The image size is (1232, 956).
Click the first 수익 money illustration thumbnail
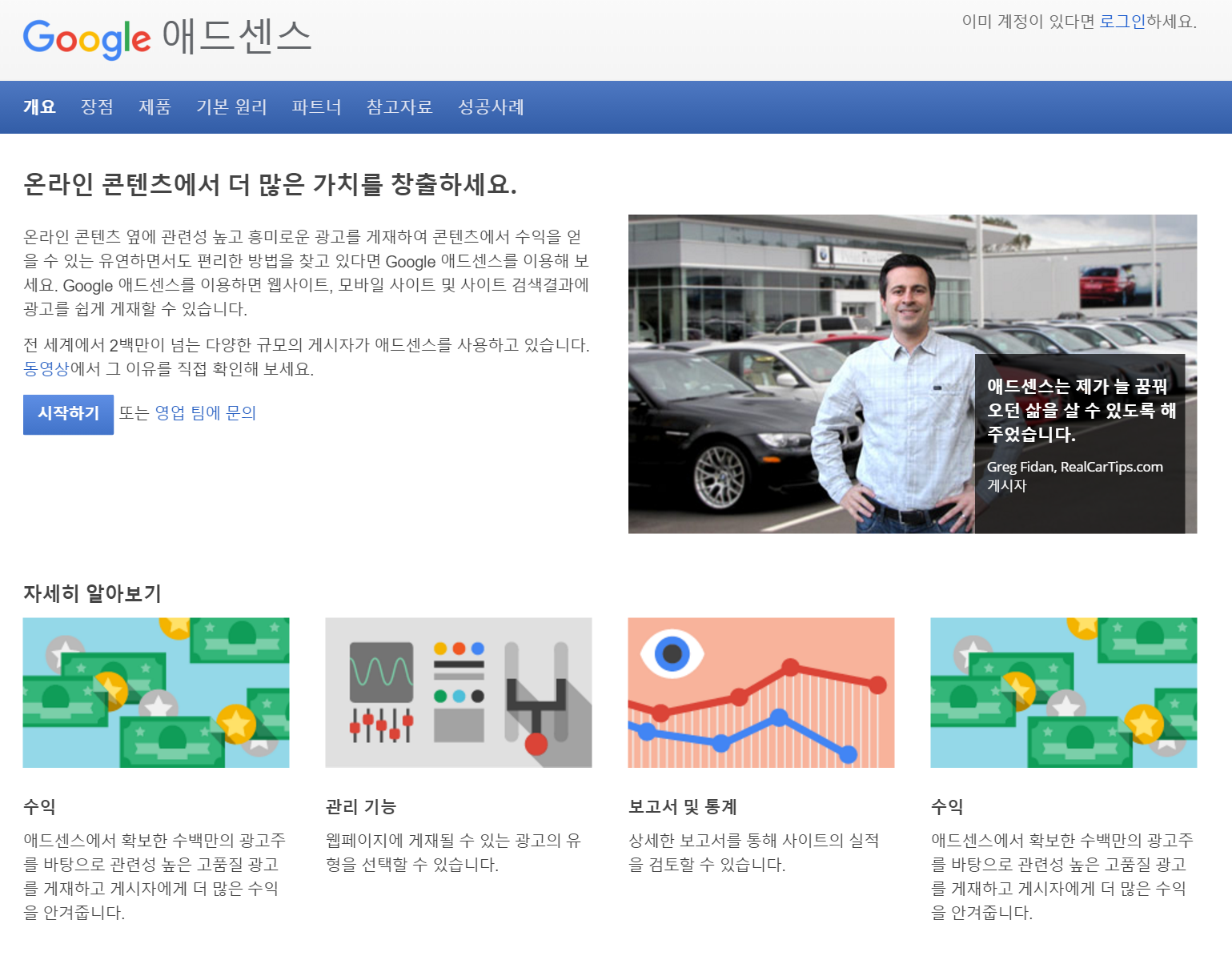point(156,693)
